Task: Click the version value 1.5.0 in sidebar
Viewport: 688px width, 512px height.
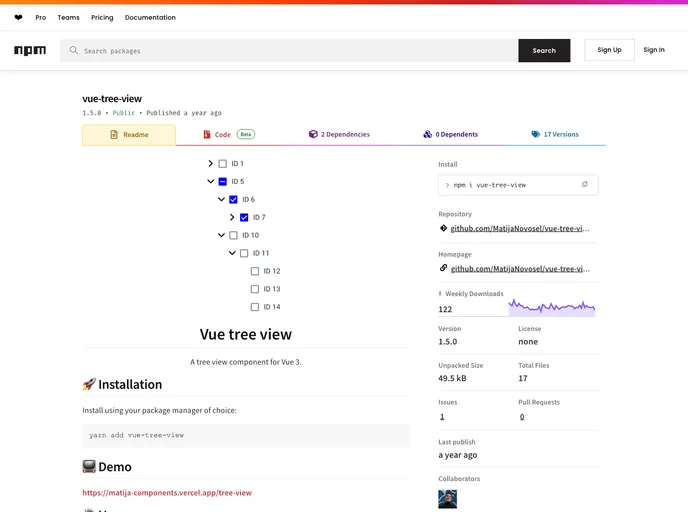Action: tap(448, 342)
